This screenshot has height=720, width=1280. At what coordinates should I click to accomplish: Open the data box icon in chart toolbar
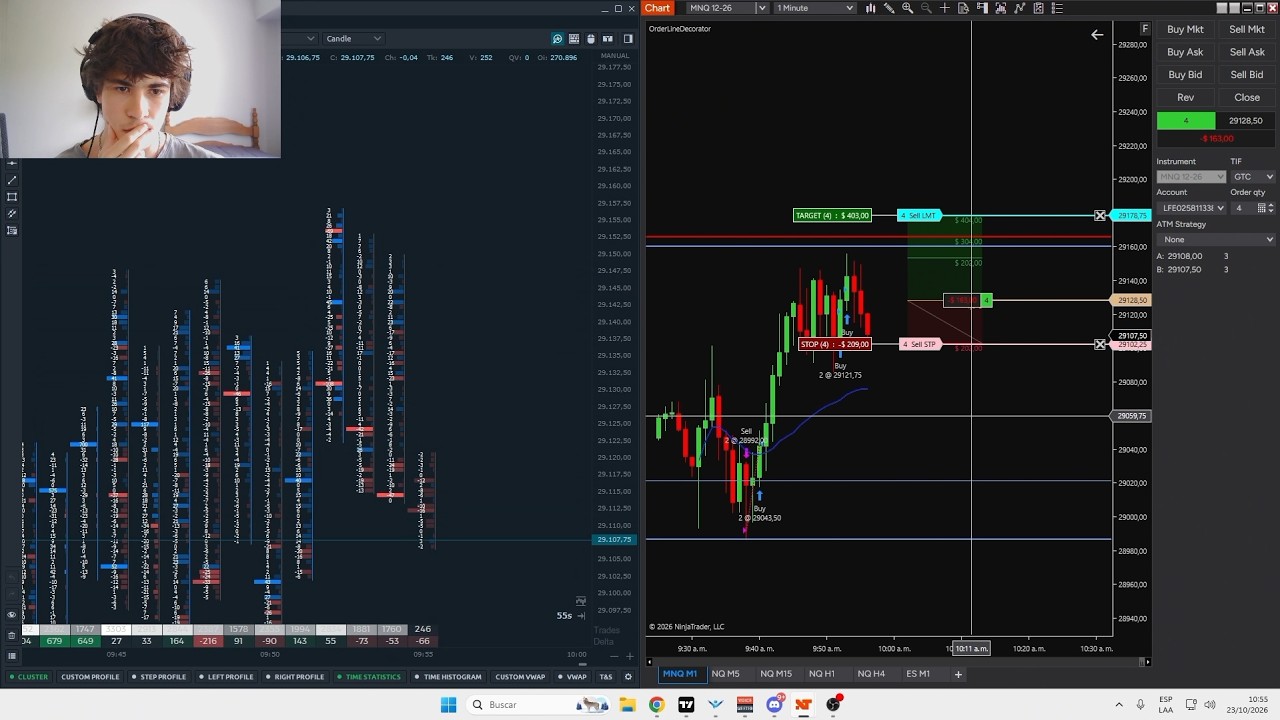(963, 8)
